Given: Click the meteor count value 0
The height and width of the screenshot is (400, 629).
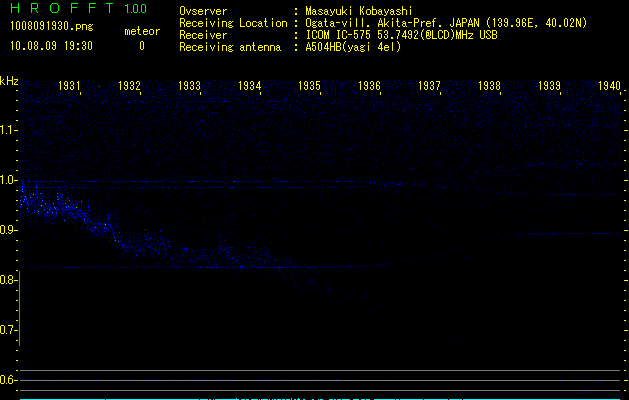Looking at the screenshot, I should (x=142, y=46).
